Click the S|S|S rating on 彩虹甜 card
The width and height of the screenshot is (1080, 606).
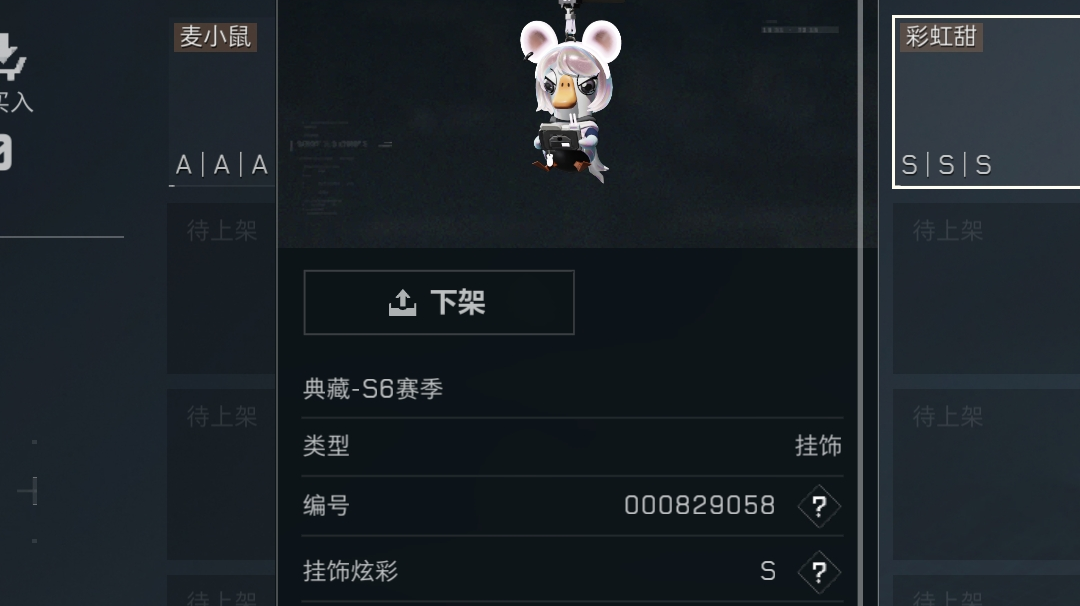pyautogui.click(x=946, y=165)
